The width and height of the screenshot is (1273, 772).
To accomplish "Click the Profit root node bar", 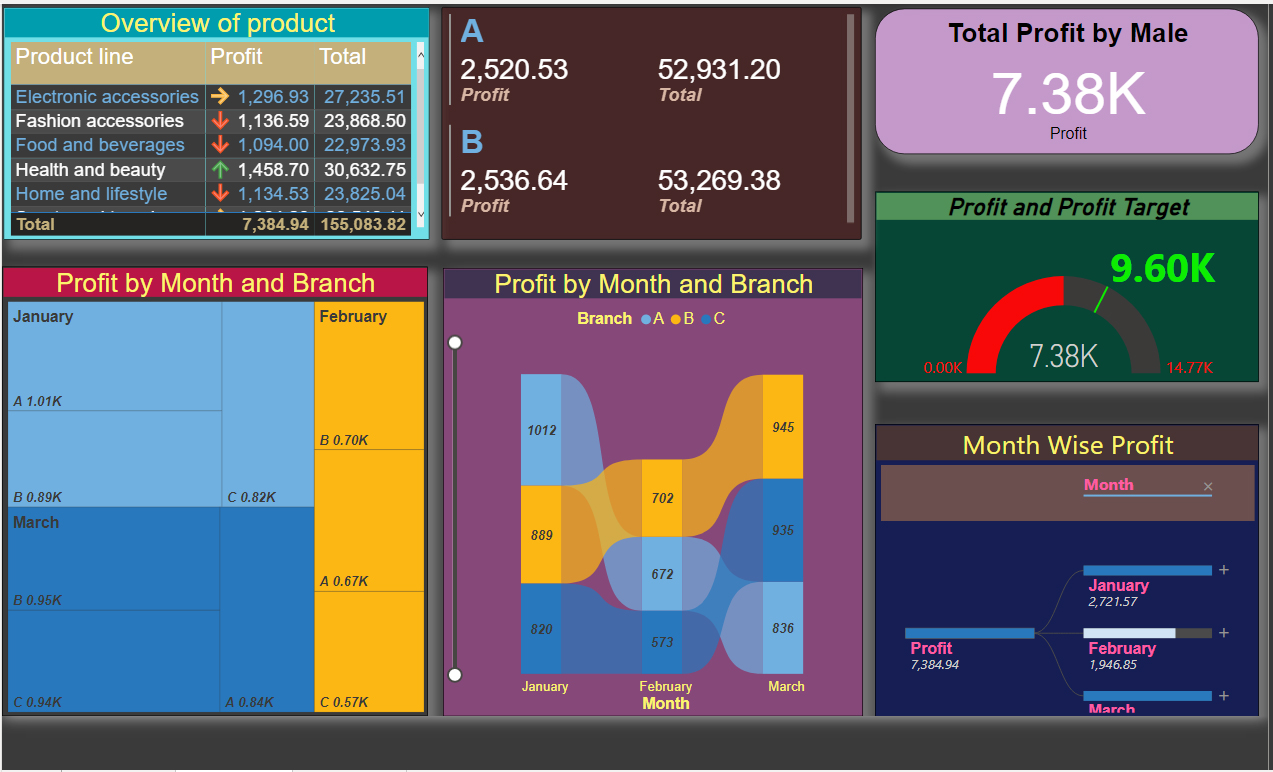I will 969,633.
